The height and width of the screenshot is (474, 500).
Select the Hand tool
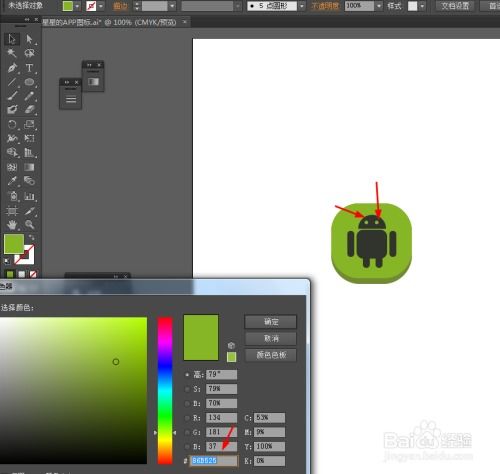(x=12, y=225)
